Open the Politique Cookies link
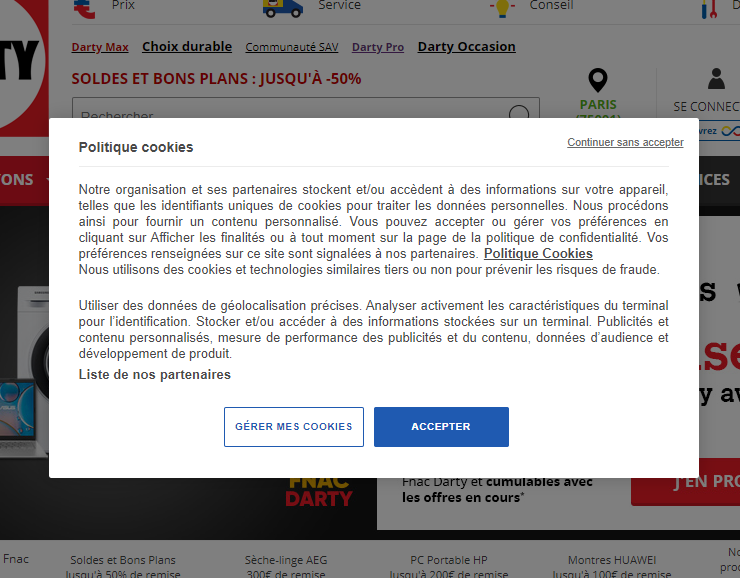740x578 pixels. coord(538,253)
